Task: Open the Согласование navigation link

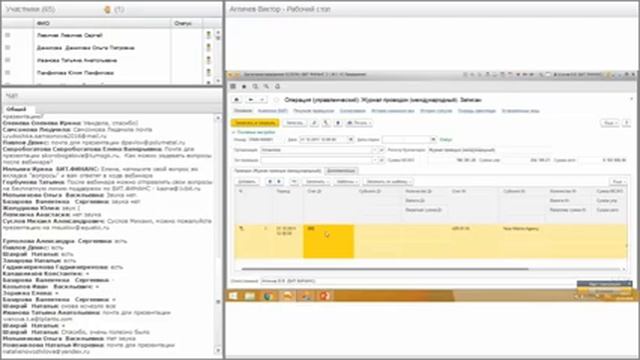Action: coord(353,111)
